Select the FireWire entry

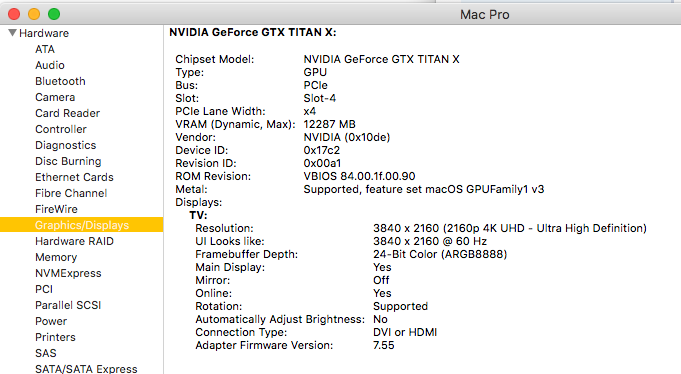coord(56,209)
